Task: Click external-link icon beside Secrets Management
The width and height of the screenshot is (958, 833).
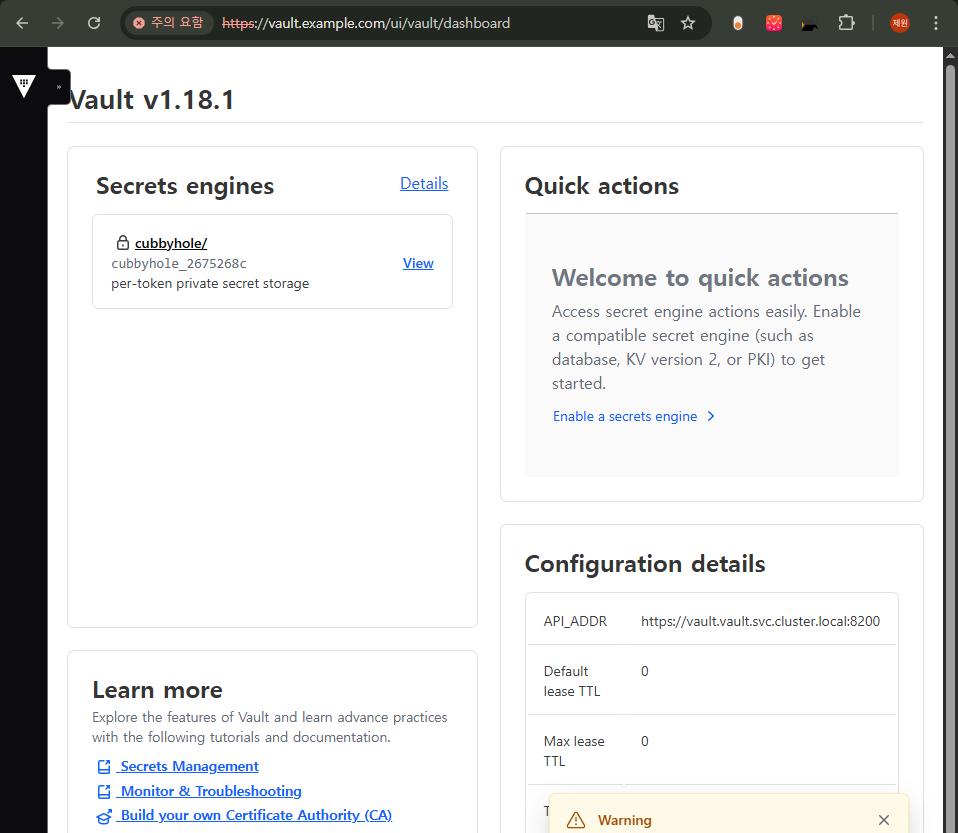Action: click(104, 766)
